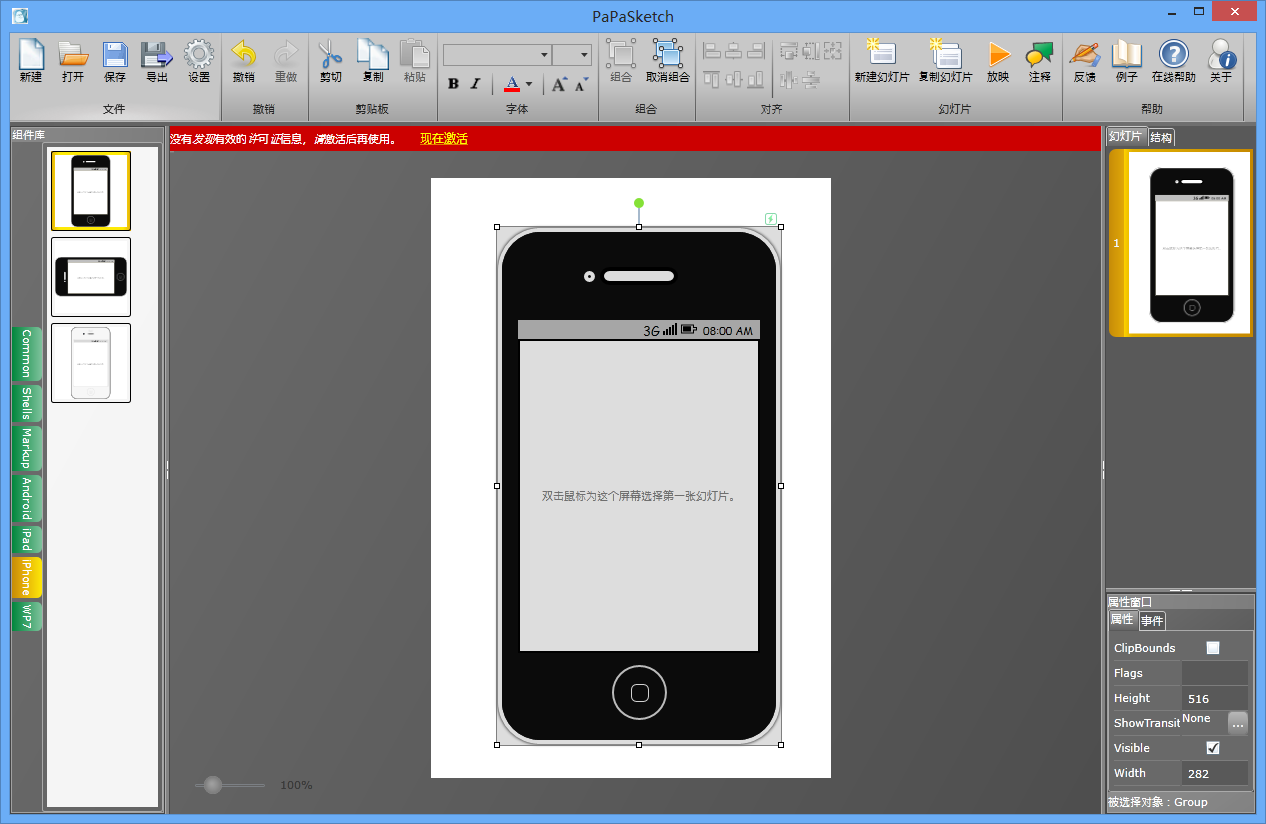This screenshot has height=824, width=1266.
Task: Click the align bottom edges icon
Action: tap(756, 79)
